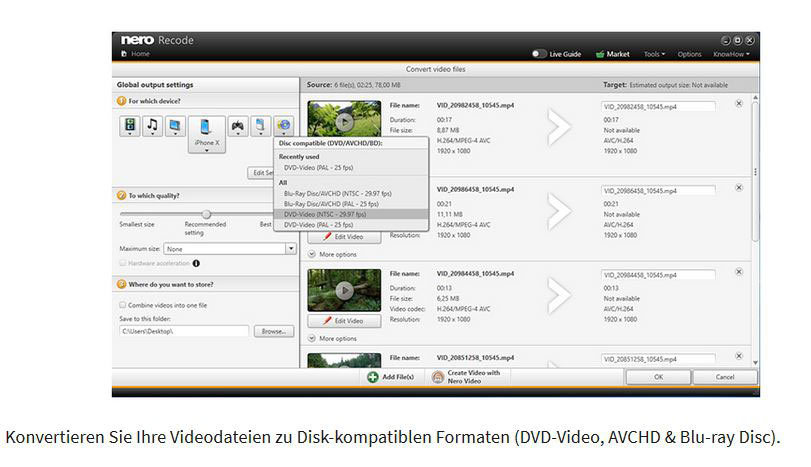Open Market with the basket icon
This screenshot has width=811, height=467.
coord(600,54)
